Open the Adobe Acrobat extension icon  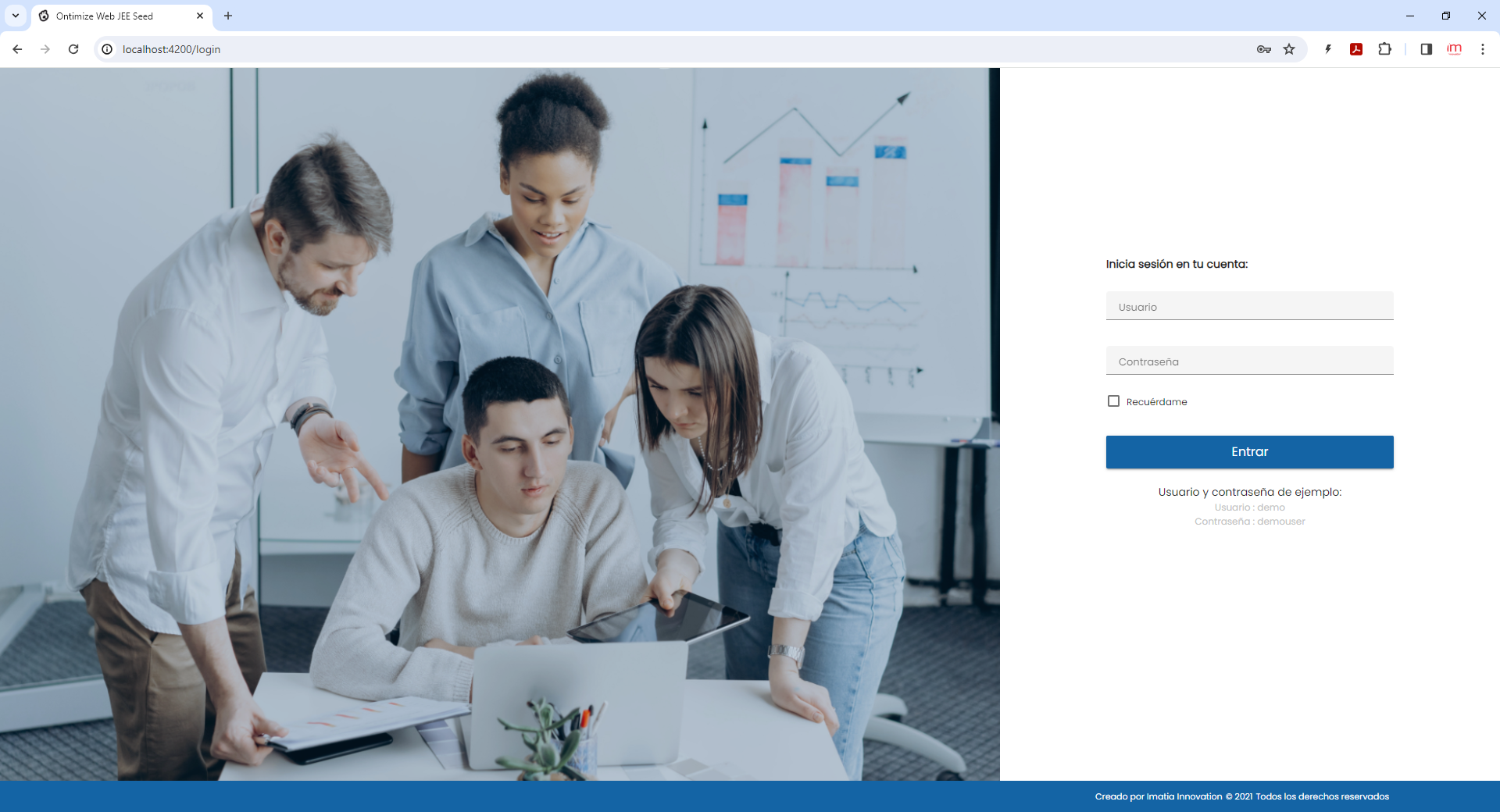1356,49
